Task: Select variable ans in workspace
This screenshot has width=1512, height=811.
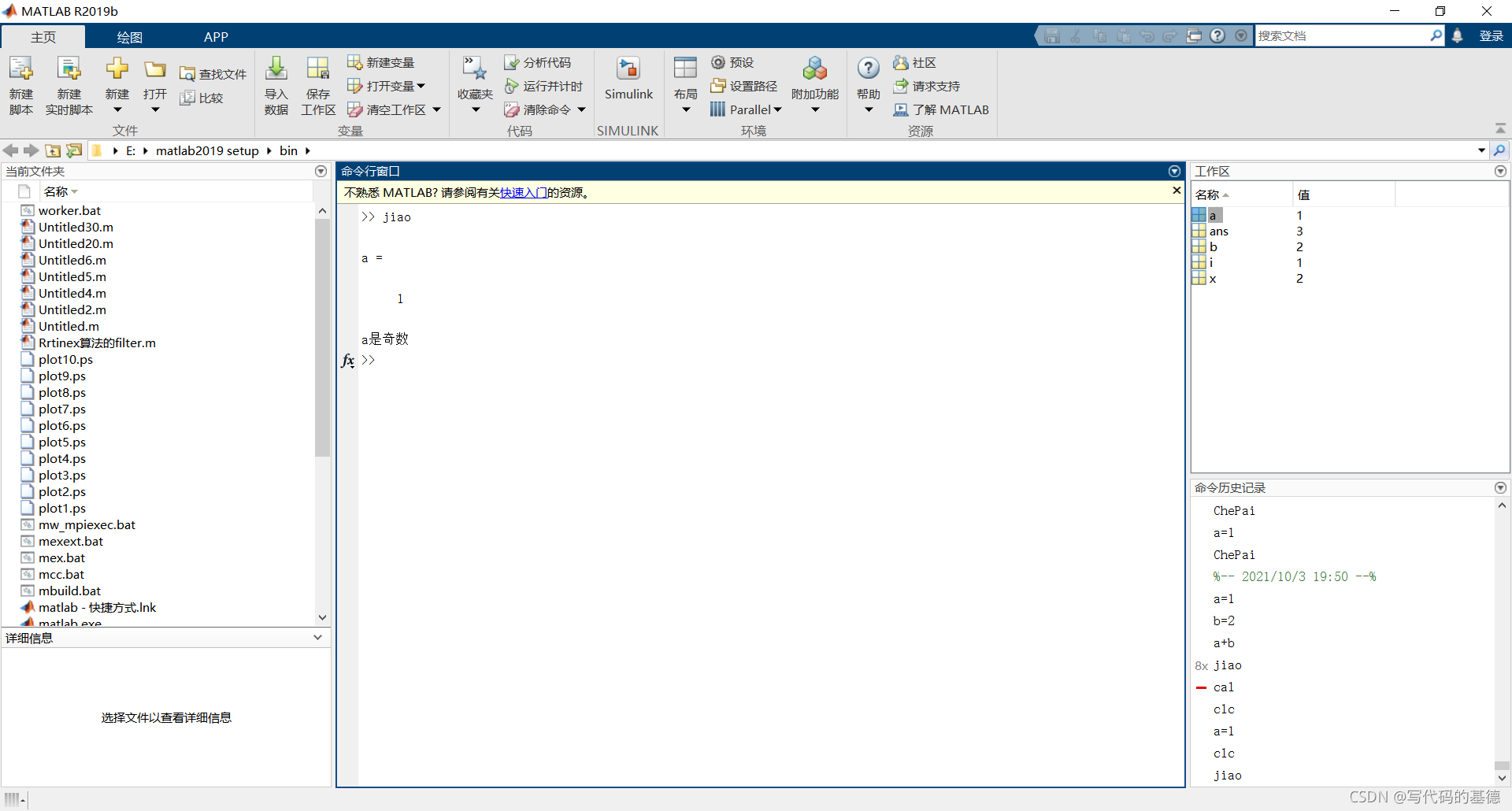Action: point(1218,231)
